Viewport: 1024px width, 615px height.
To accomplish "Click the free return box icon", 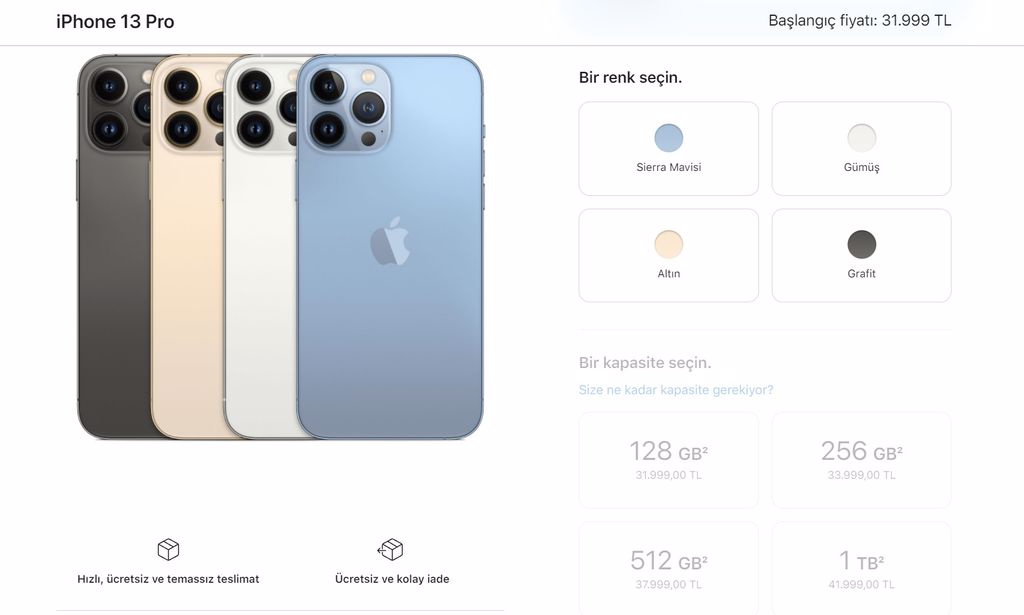I will point(391,550).
